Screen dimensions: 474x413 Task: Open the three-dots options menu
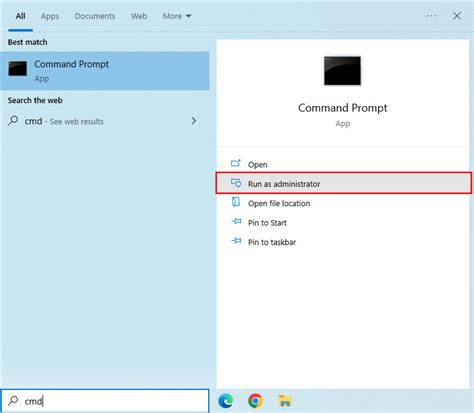(x=431, y=16)
